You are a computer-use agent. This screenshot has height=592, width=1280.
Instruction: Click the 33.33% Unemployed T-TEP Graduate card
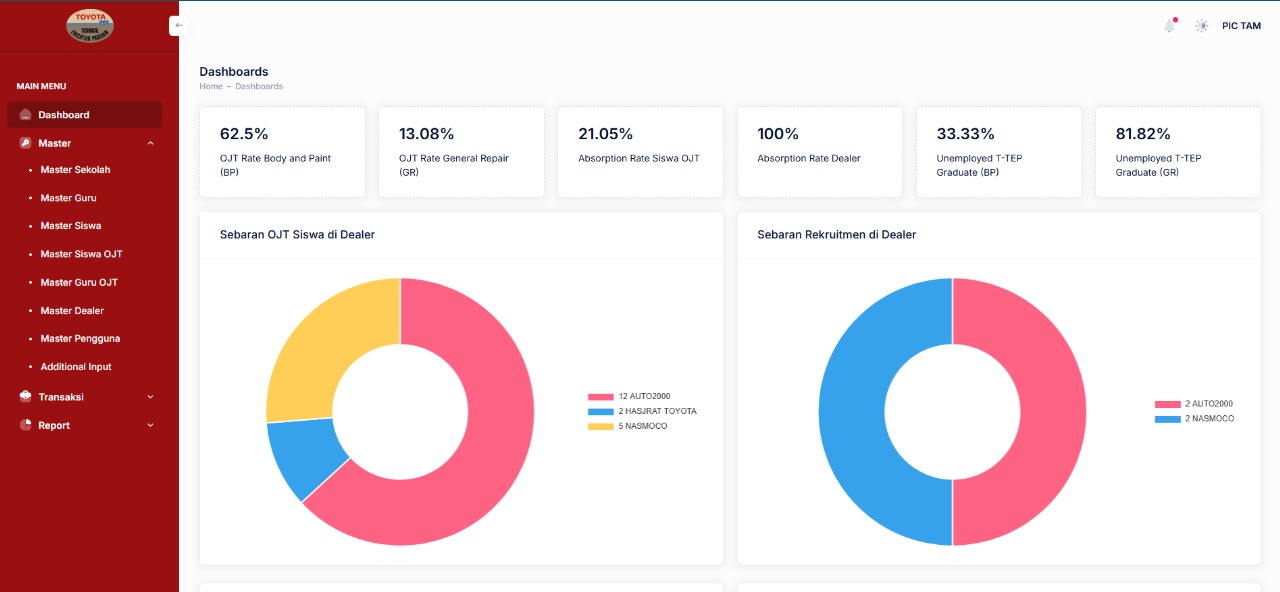[x=999, y=152]
